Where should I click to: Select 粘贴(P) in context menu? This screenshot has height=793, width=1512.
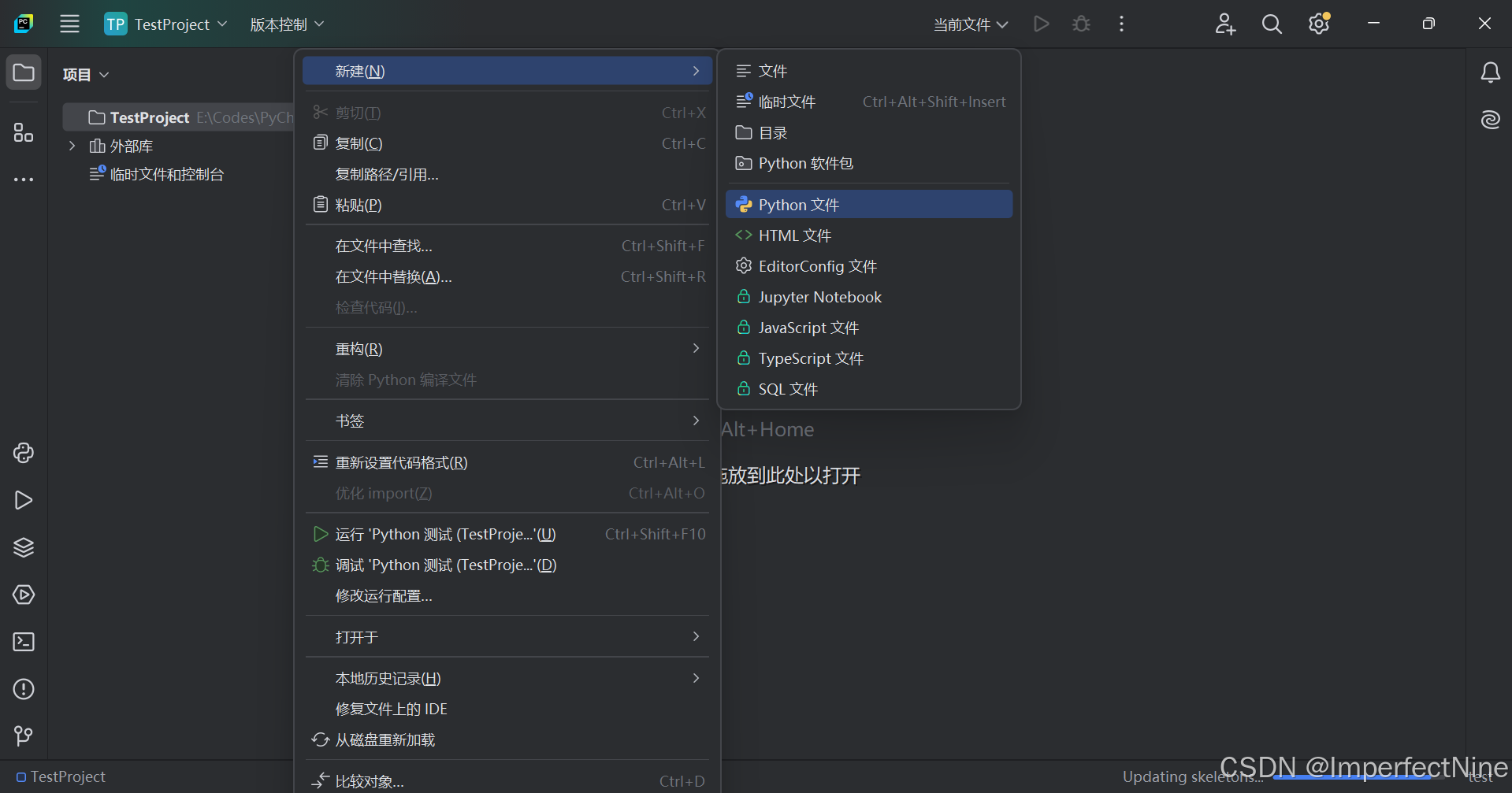coord(507,205)
